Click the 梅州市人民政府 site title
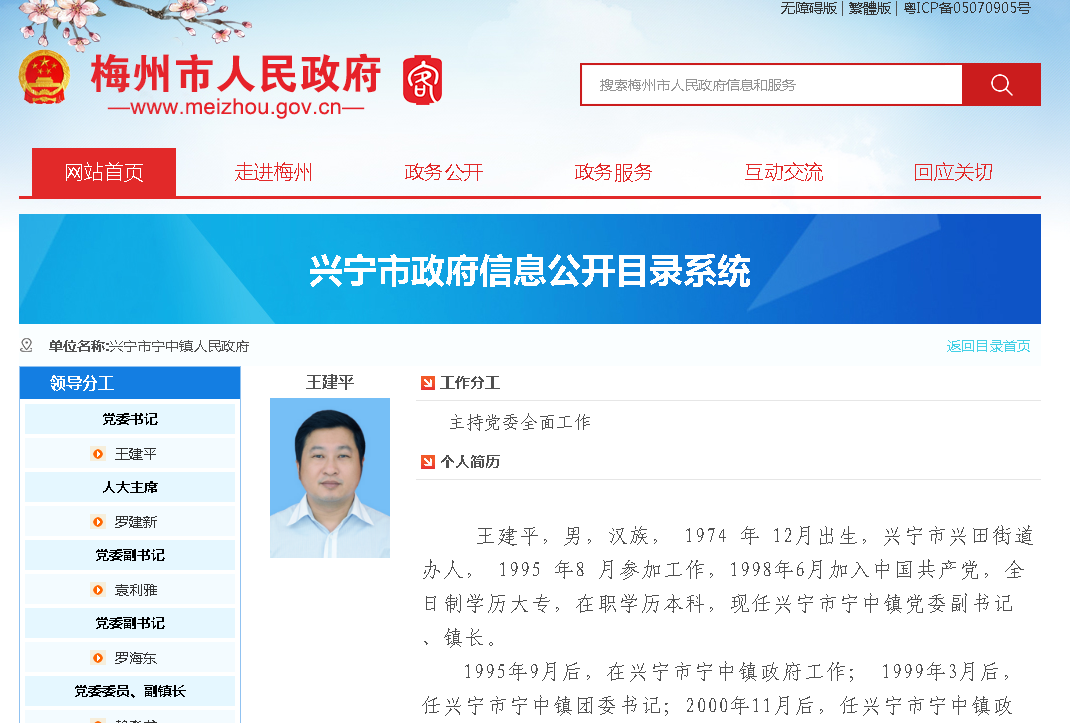 pos(235,74)
